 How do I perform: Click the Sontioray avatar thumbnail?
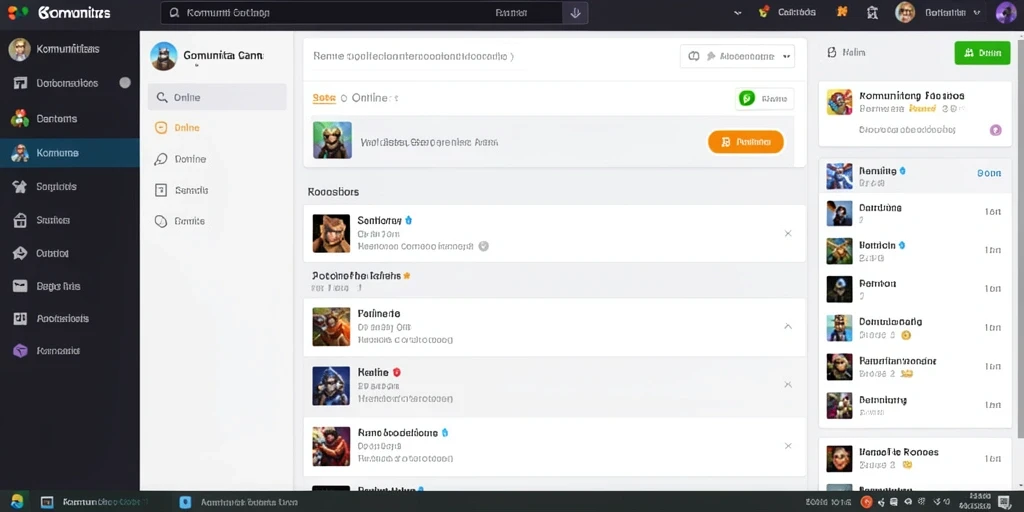[331, 233]
